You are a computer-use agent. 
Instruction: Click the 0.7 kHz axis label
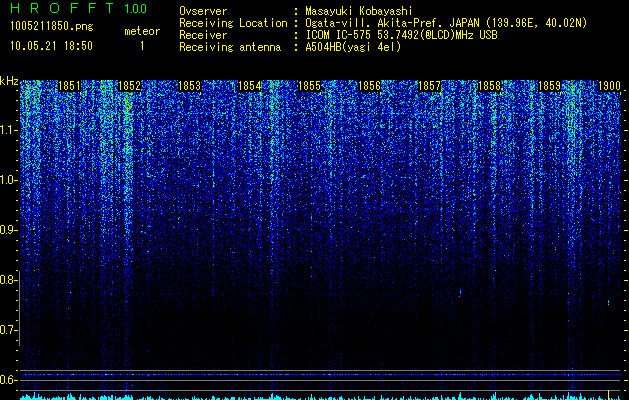tap(8, 330)
